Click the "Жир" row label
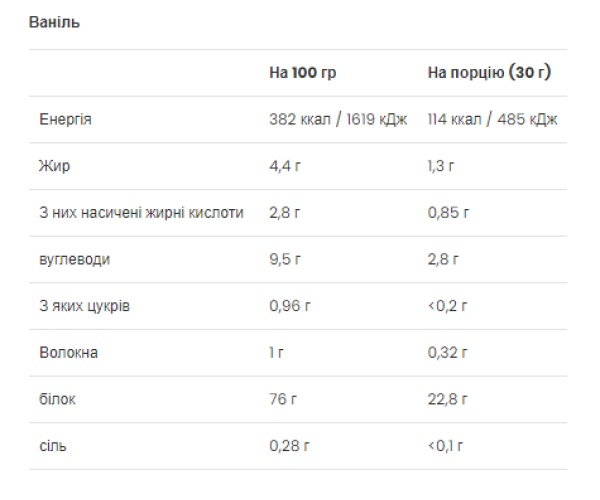The height and width of the screenshot is (500, 600). click(x=52, y=166)
